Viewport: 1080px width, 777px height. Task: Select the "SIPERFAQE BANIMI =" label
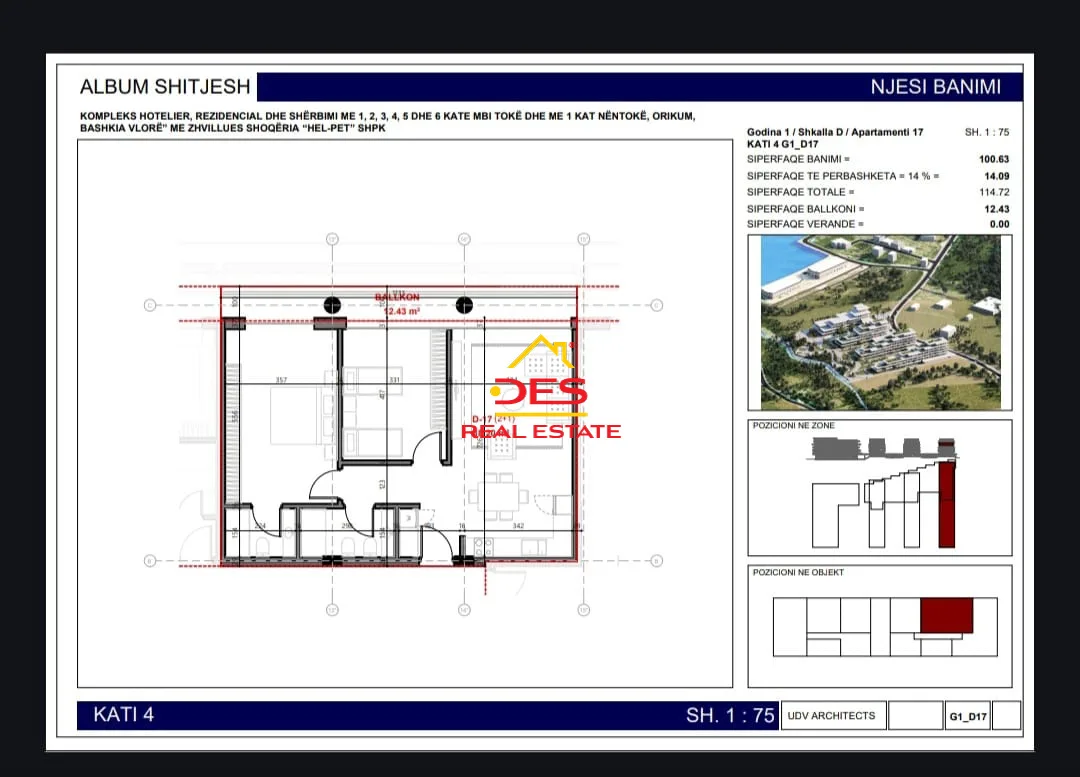[x=798, y=159]
